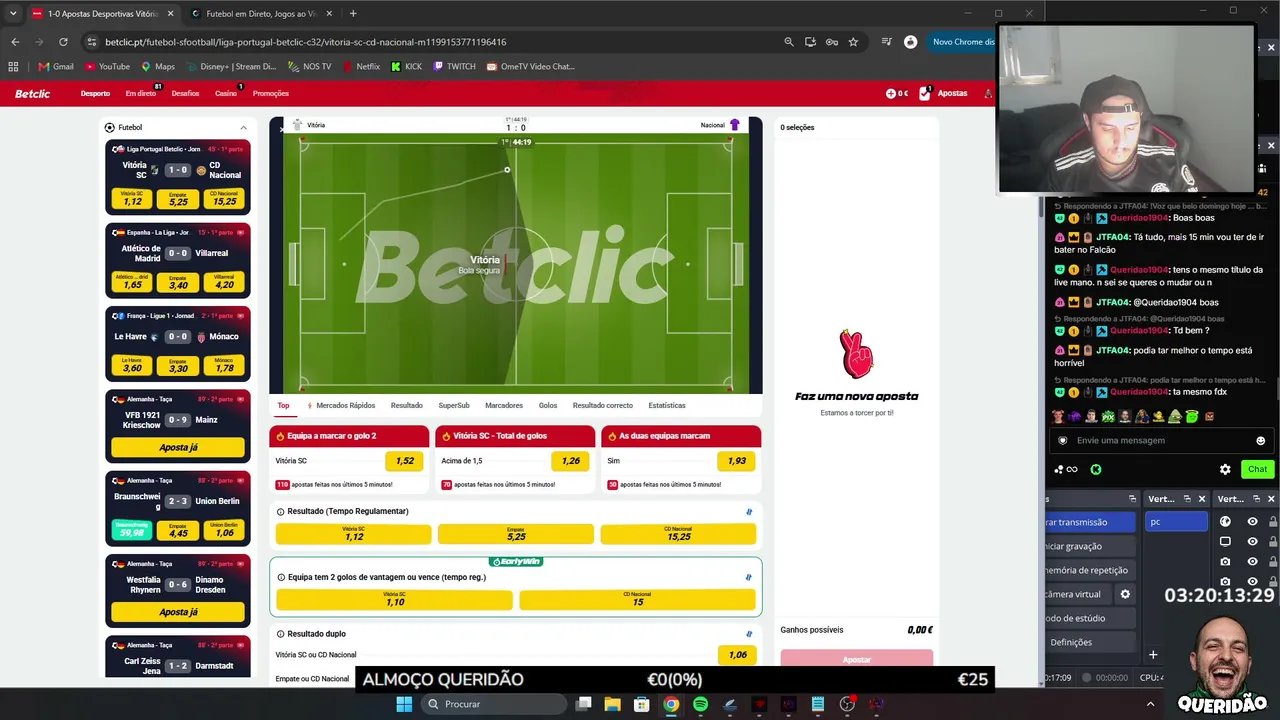Send message with green Chat button
1280x720 pixels.
point(1257,469)
